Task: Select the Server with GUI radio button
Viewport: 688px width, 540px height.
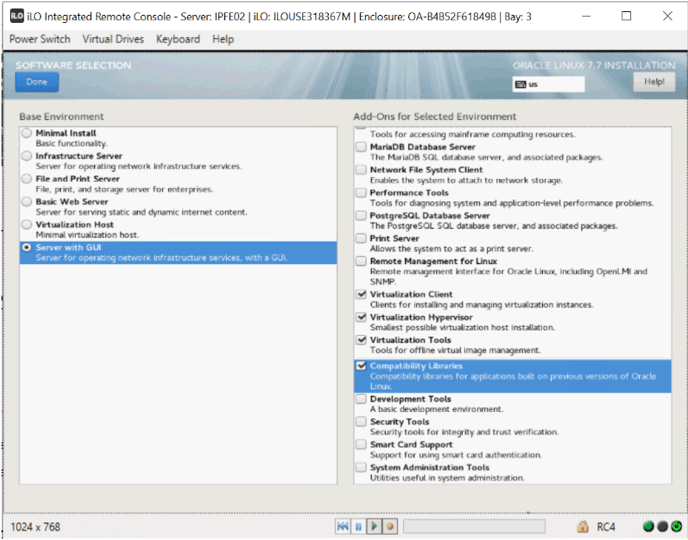Action: pos(27,247)
